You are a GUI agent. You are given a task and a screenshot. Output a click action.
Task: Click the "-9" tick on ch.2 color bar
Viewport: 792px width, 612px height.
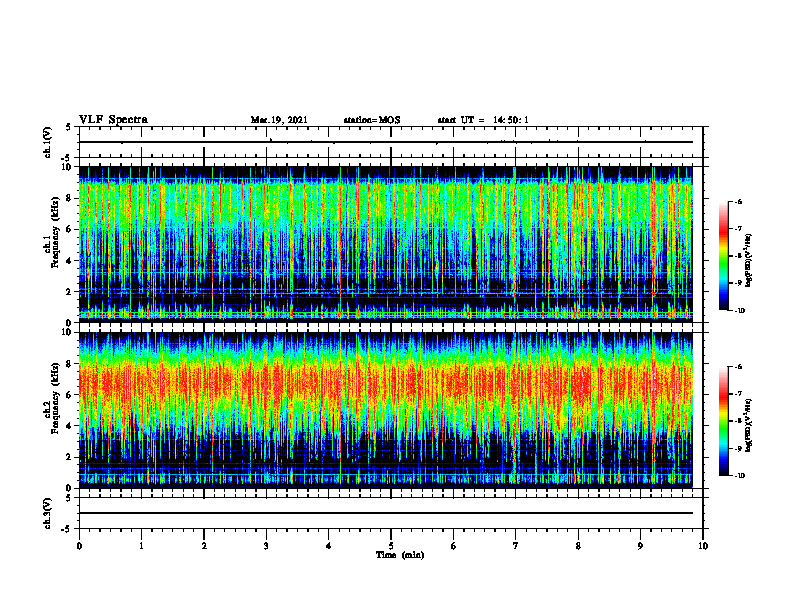tap(738, 448)
